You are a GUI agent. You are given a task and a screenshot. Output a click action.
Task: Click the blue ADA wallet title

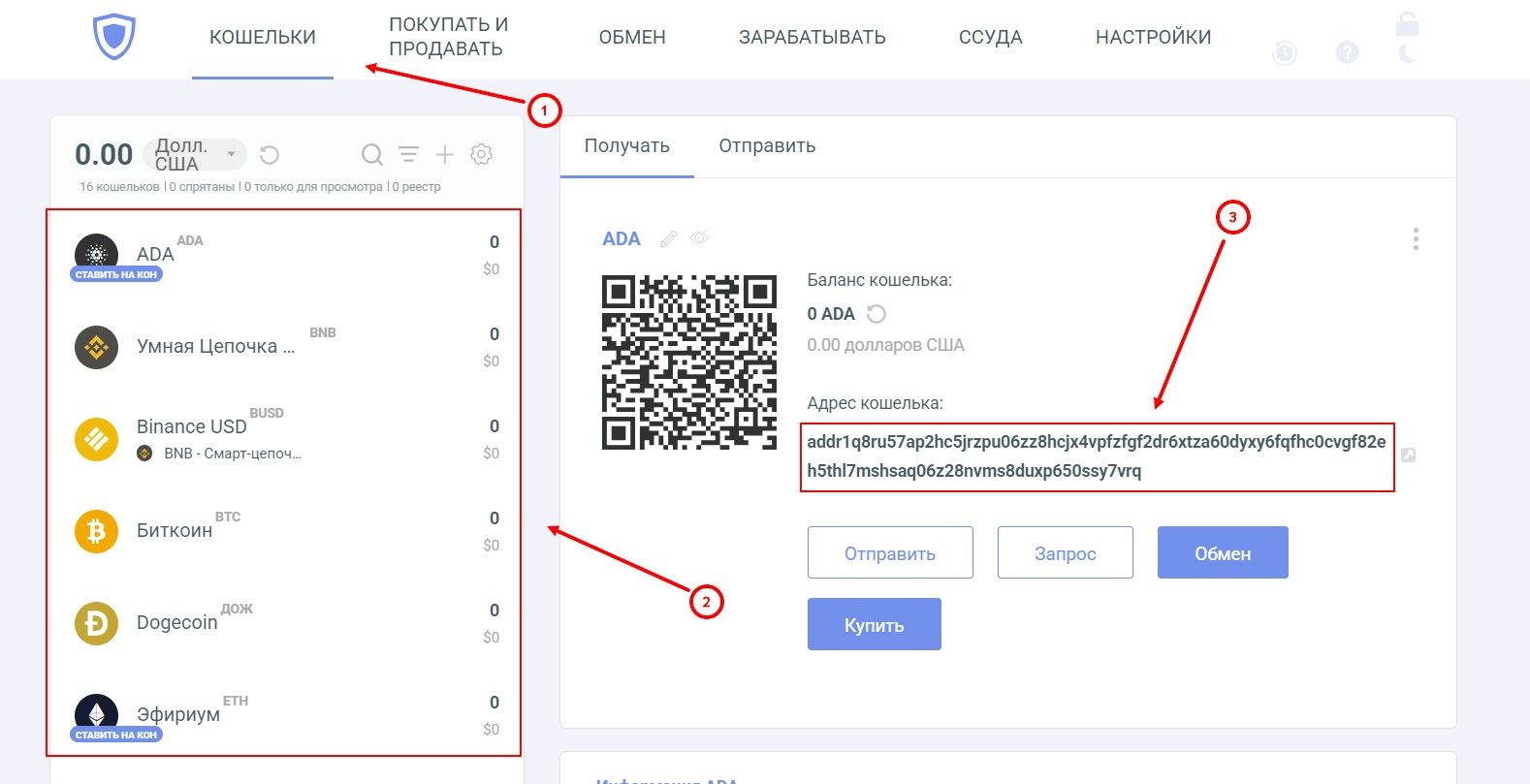(x=622, y=238)
